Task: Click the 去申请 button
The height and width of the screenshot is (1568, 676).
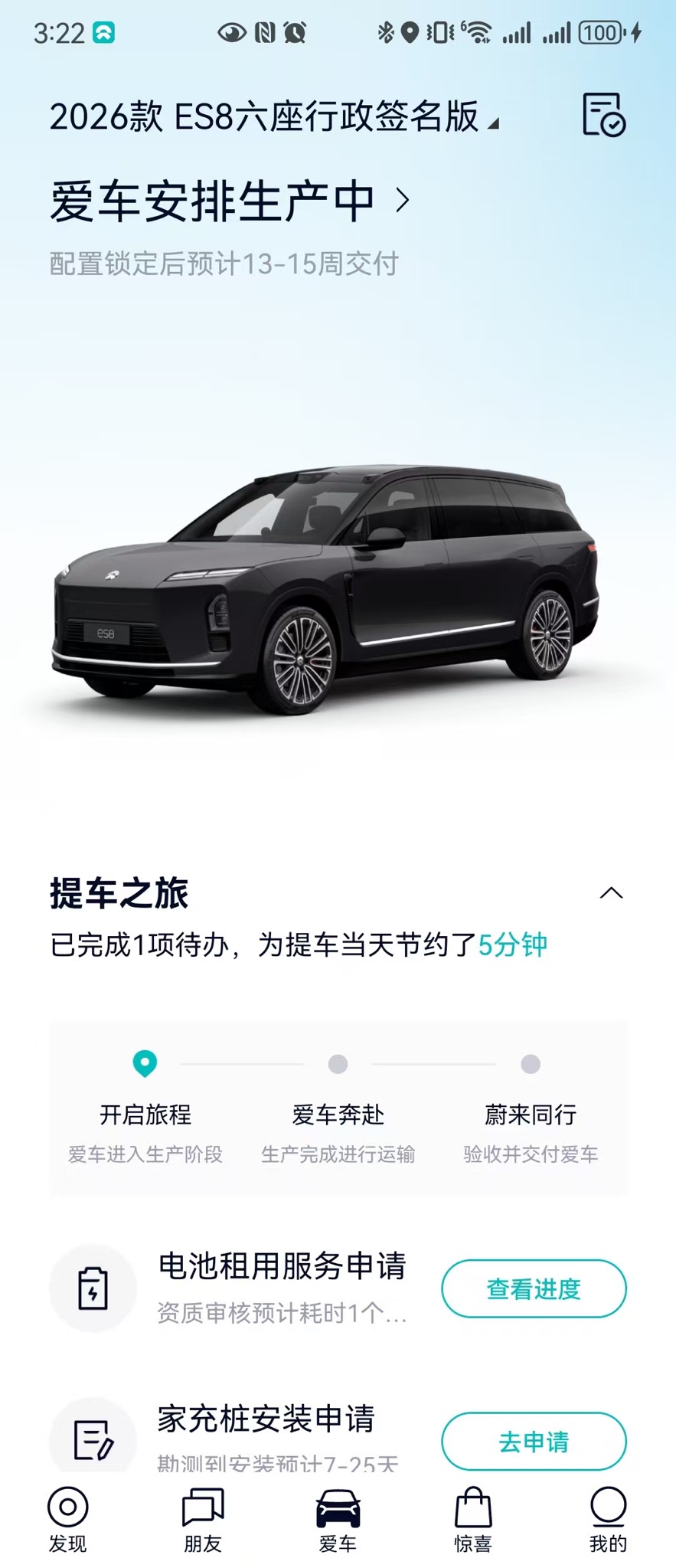Action: tap(534, 1442)
